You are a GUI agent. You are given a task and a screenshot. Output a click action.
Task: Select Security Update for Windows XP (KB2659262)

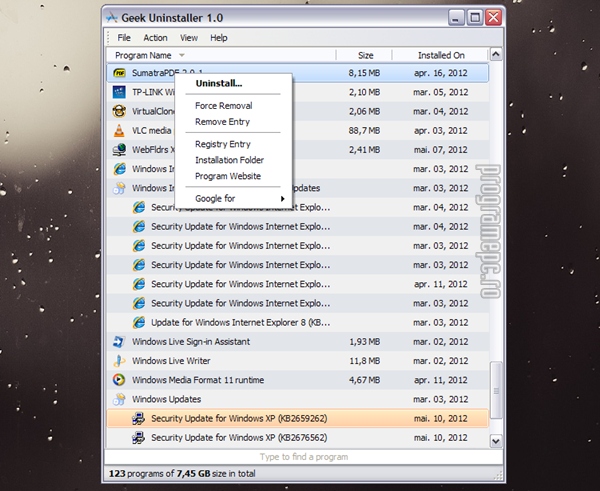pyautogui.click(x=298, y=418)
